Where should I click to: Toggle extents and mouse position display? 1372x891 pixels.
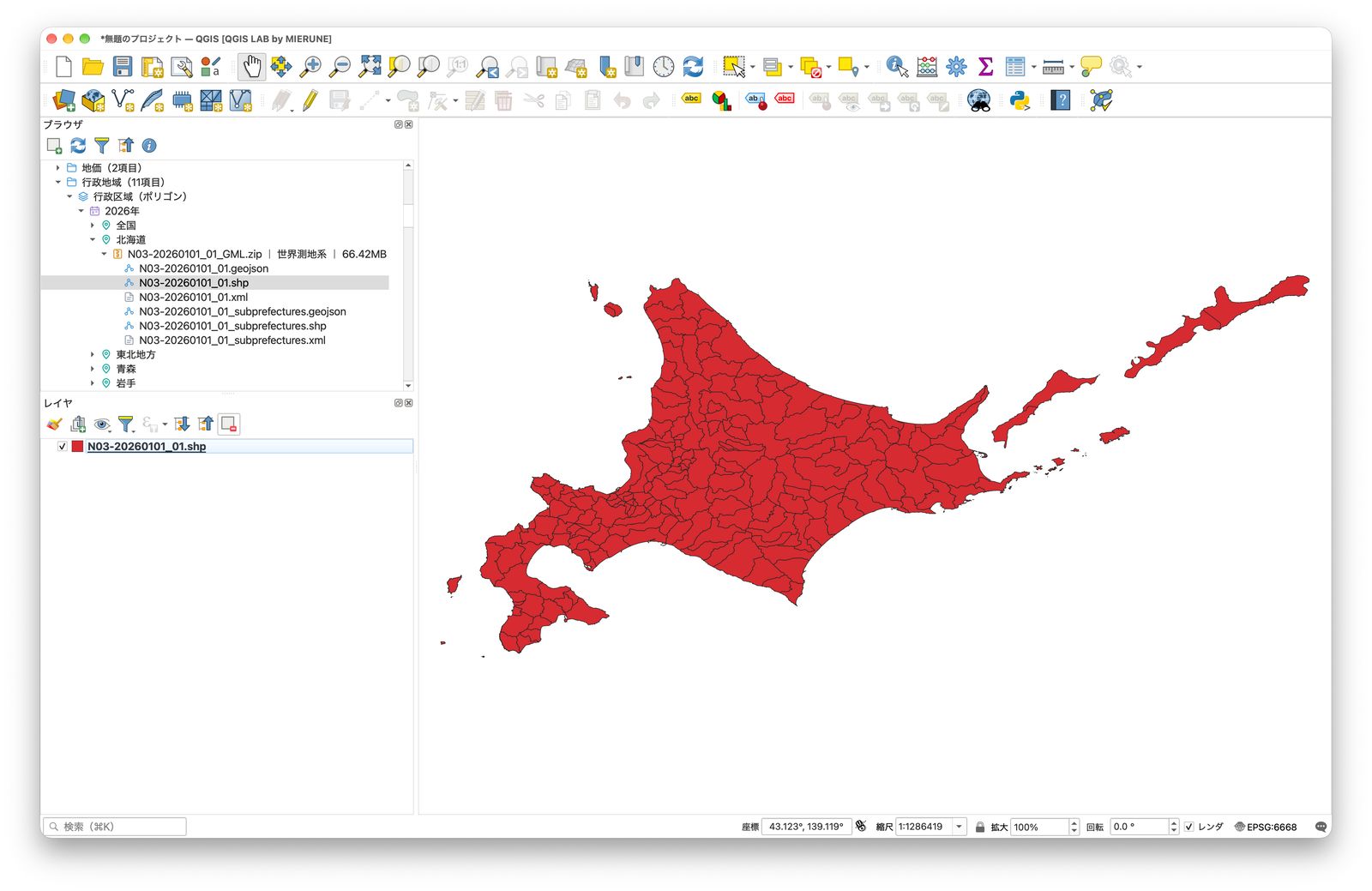click(x=861, y=826)
